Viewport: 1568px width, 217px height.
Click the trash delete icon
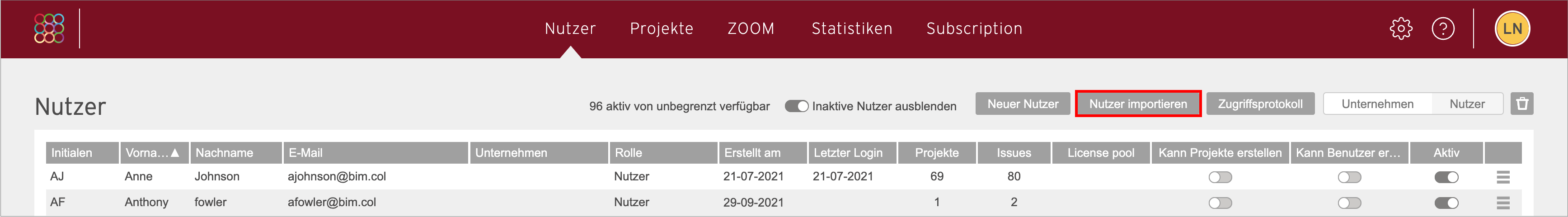point(1522,104)
